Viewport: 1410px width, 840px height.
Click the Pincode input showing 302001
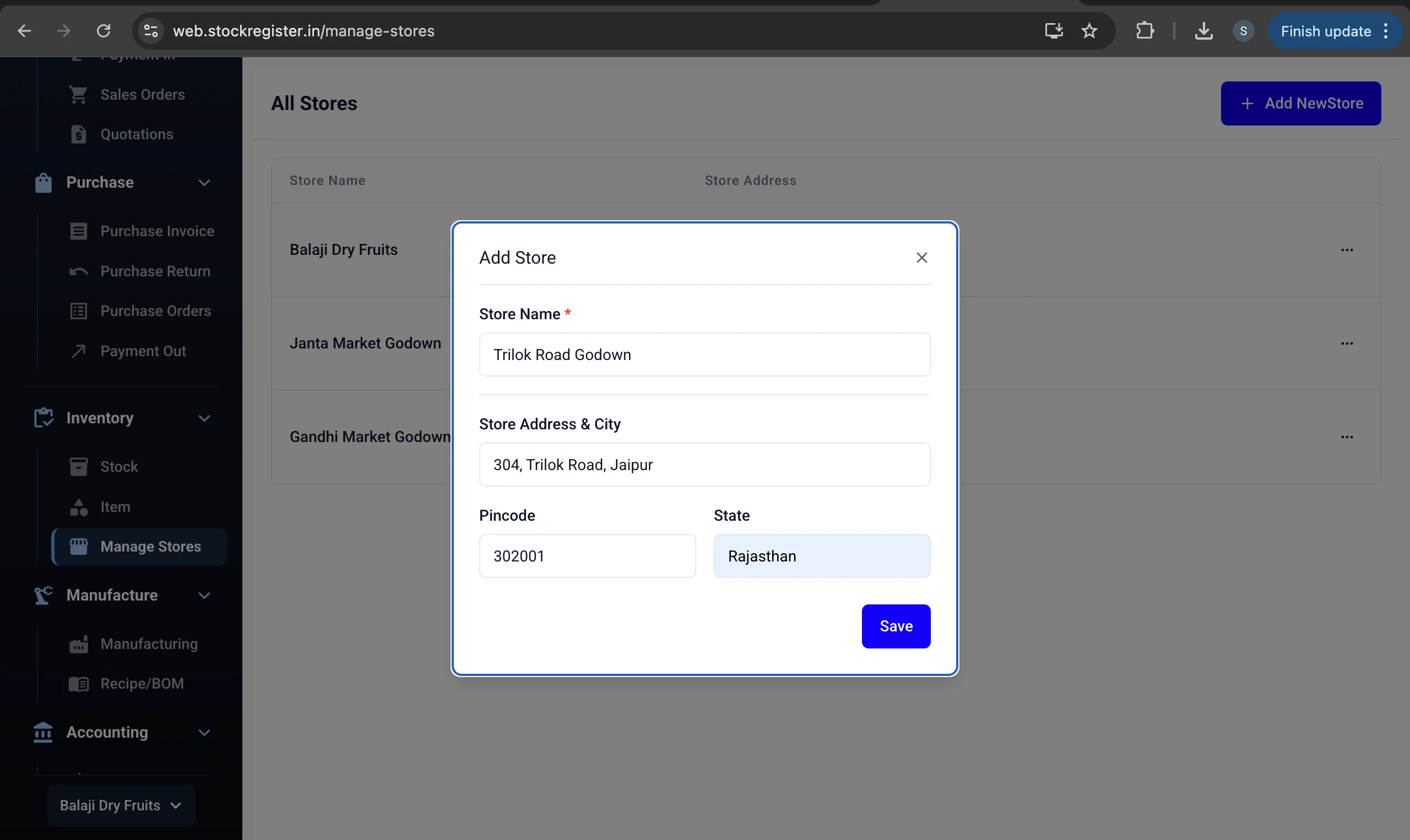click(587, 555)
